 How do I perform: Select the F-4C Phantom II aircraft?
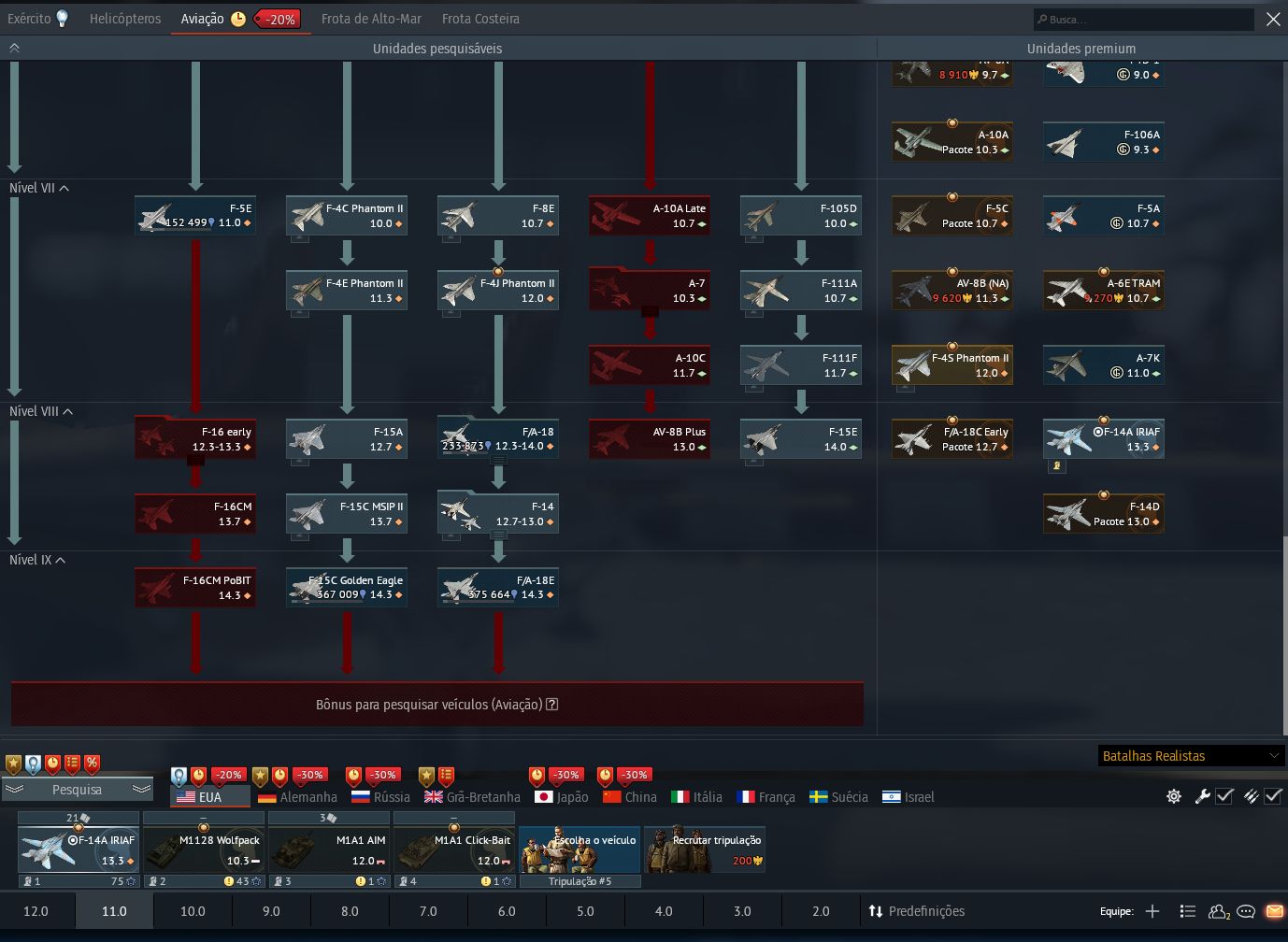click(x=347, y=216)
